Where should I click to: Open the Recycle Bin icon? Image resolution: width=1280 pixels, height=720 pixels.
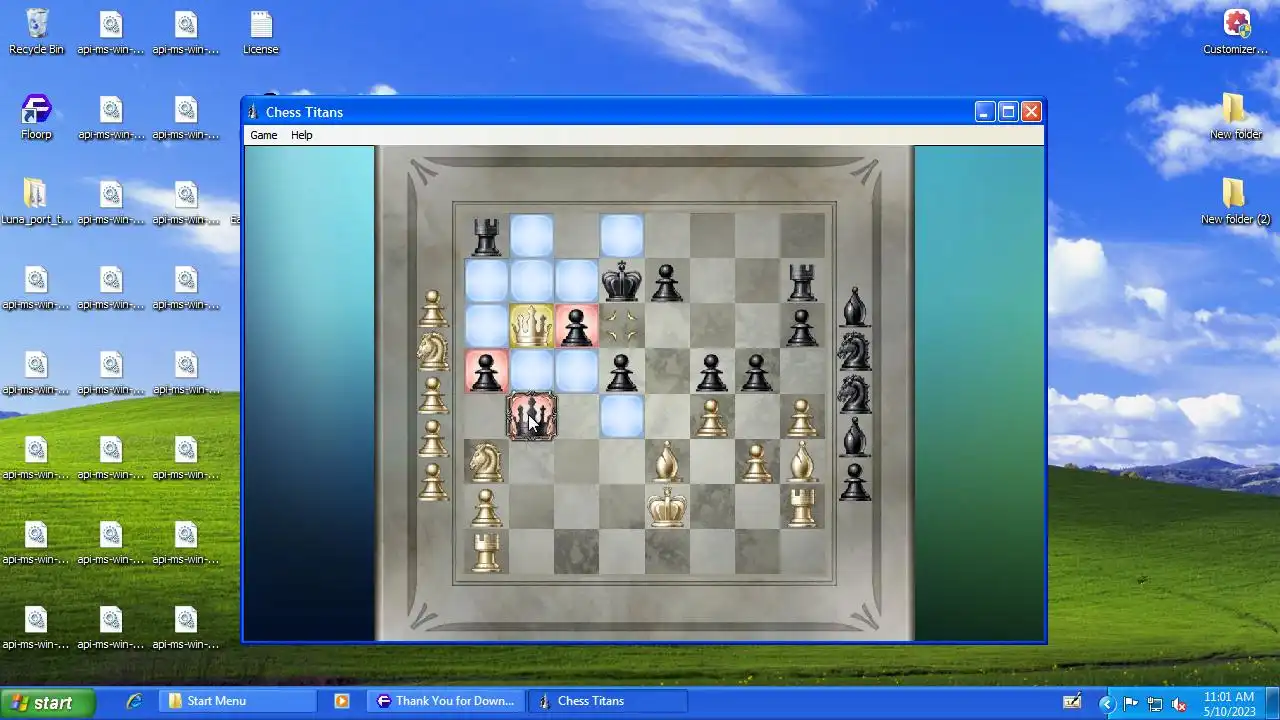point(36,32)
